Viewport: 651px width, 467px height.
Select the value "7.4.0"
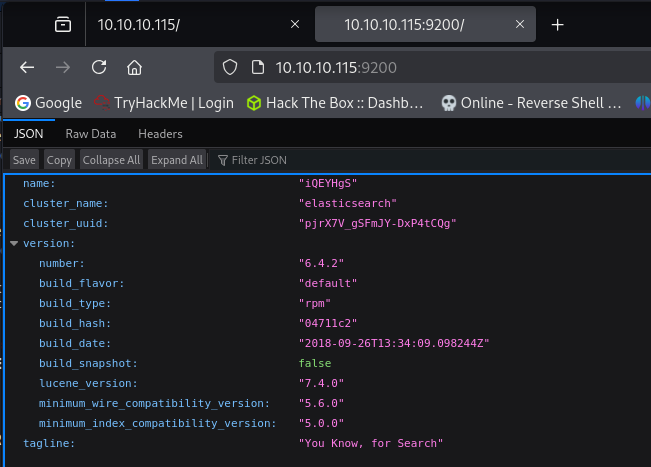321,383
